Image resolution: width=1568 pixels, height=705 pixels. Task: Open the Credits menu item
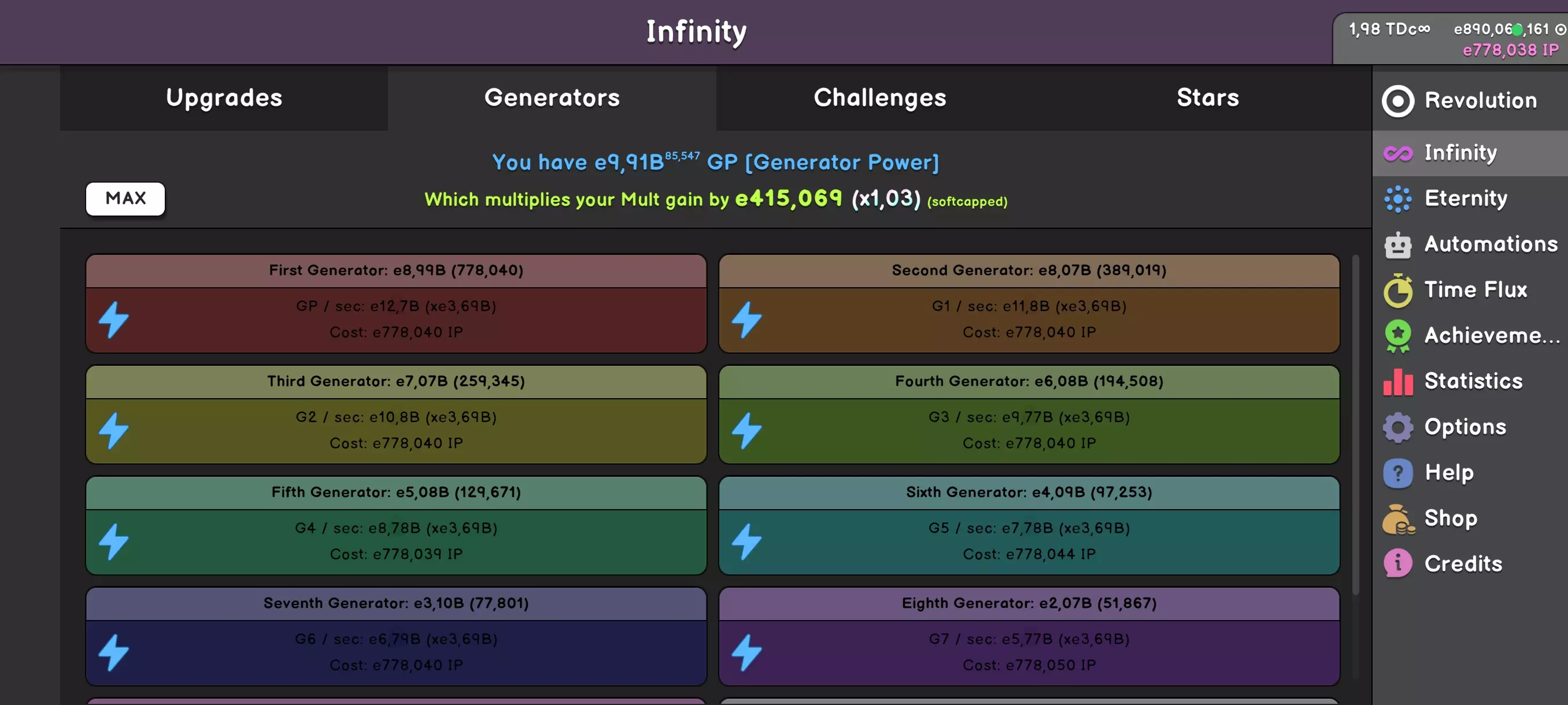click(x=1463, y=564)
